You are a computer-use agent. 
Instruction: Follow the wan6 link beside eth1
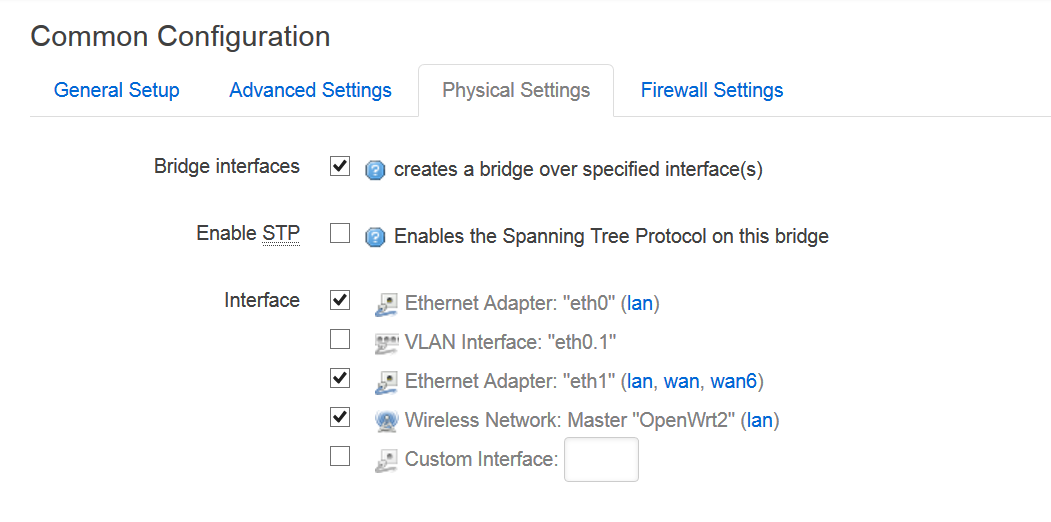[x=733, y=381]
